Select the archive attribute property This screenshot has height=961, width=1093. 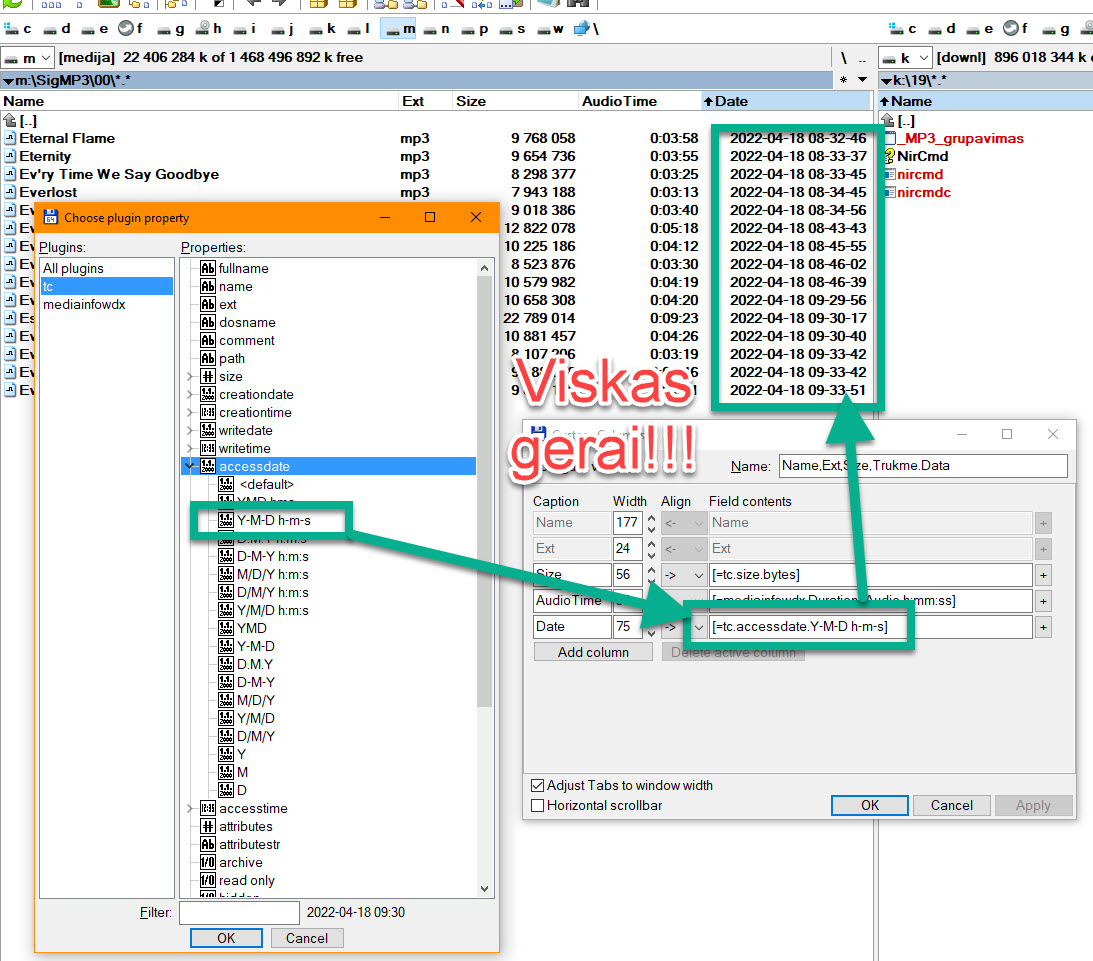(x=240, y=863)
